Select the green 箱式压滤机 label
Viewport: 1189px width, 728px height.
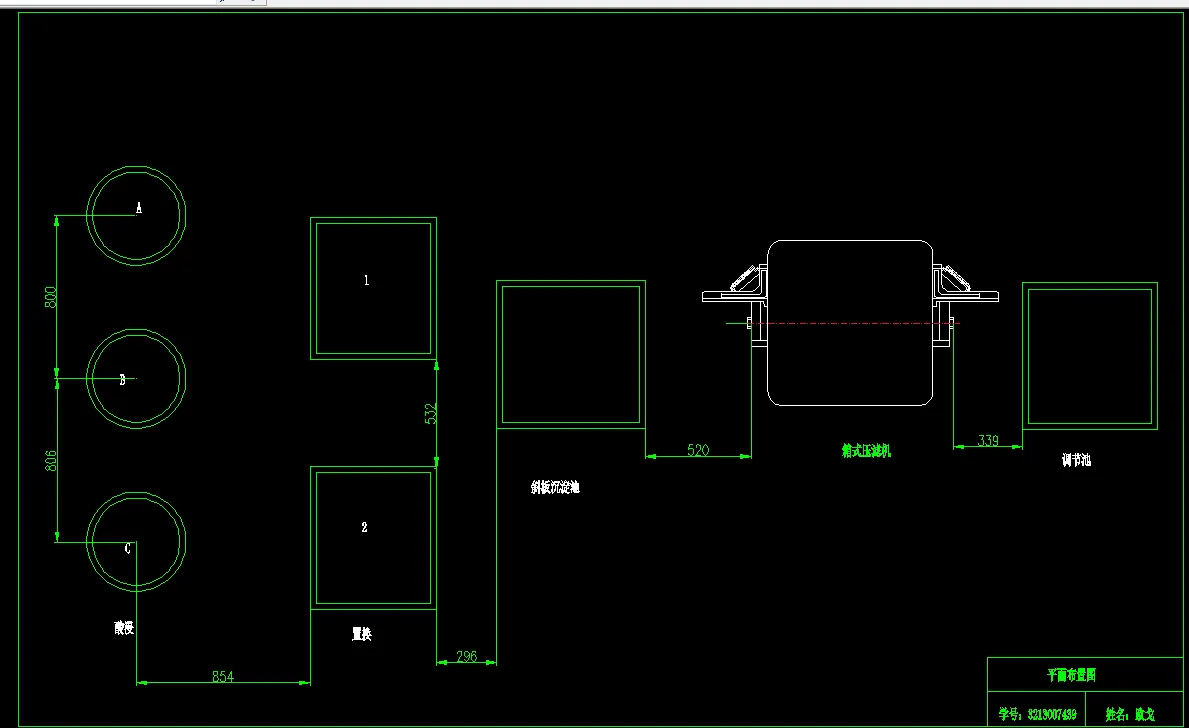click(866, 451)
